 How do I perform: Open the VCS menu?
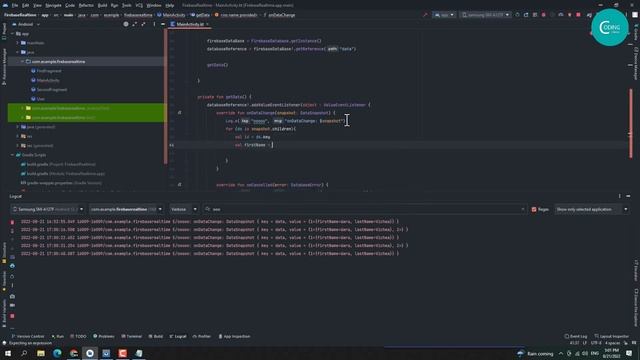pos(139,5)
